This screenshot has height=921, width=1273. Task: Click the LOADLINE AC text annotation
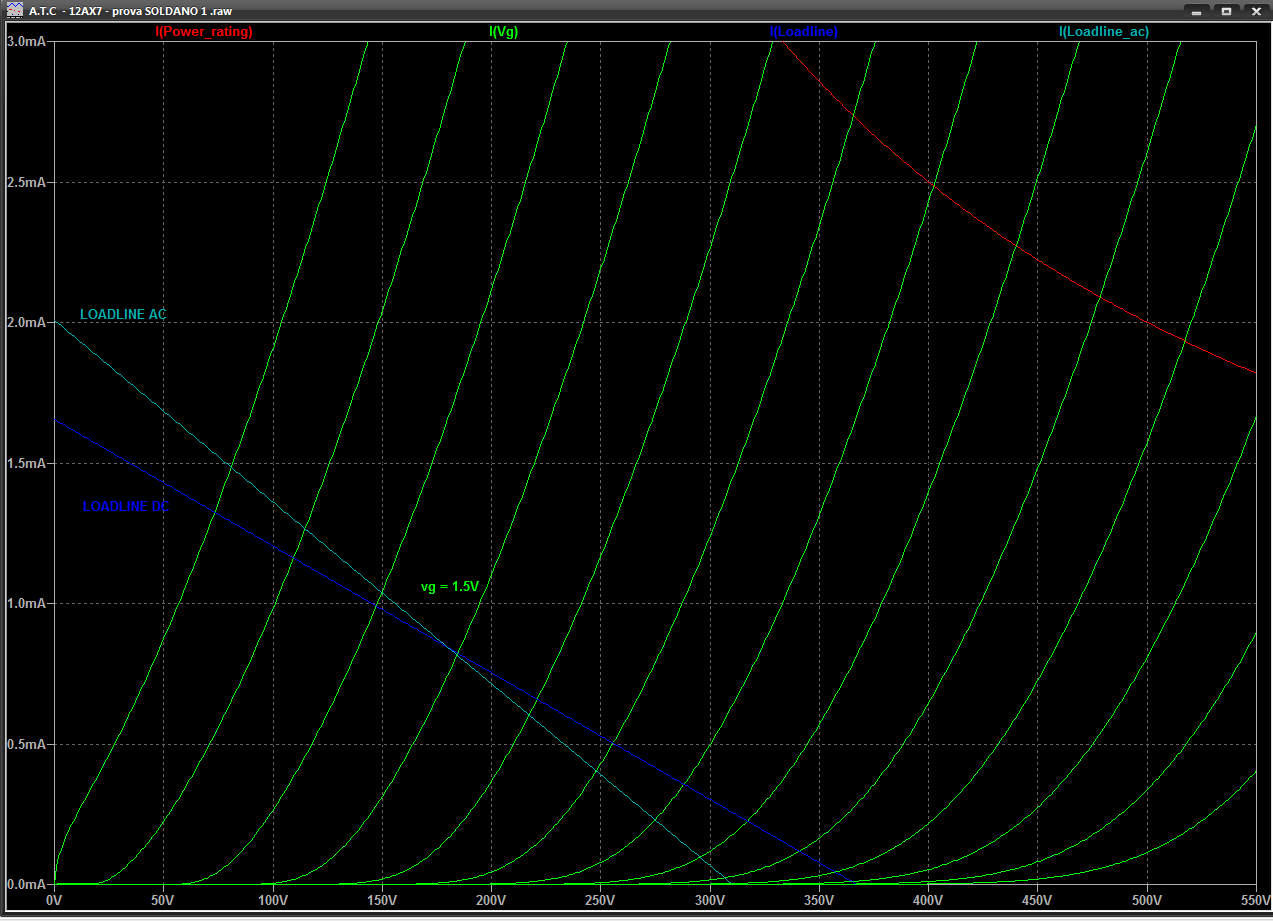pyautogui.click(x=123, y=315)
